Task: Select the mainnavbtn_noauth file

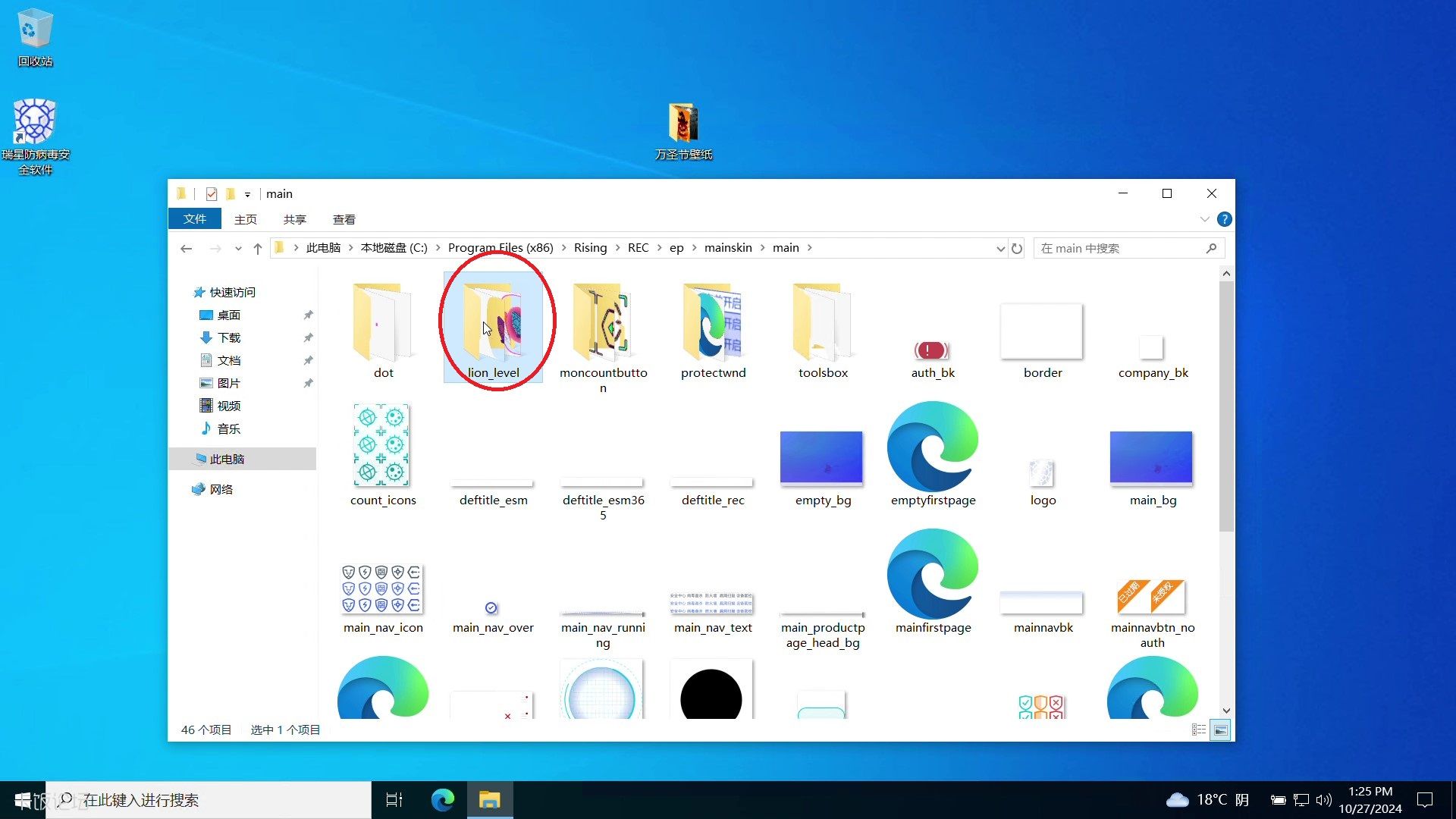Action: [x=1152, y=613]
